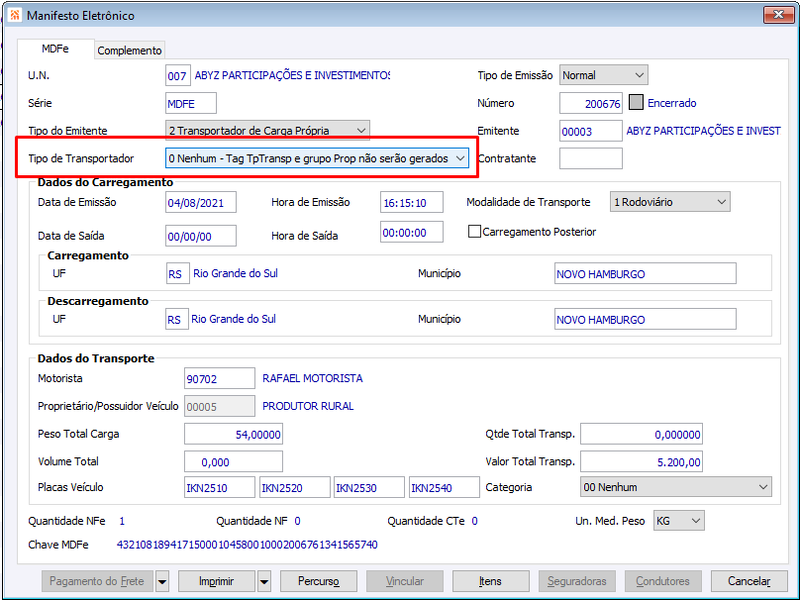Click the Condutores button
The width and height of the screenshot is (800, 600).
pyautogui.click(x=663, y=581)
